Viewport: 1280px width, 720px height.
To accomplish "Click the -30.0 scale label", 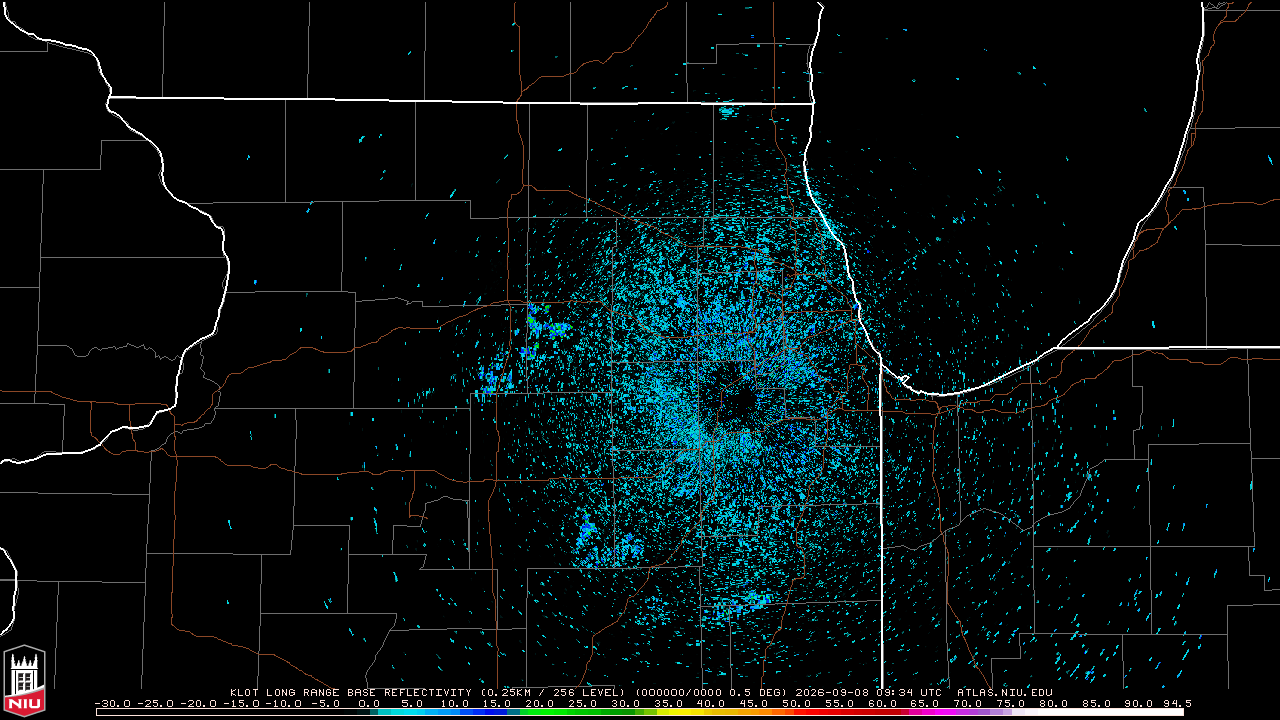I will coord(115,703).
